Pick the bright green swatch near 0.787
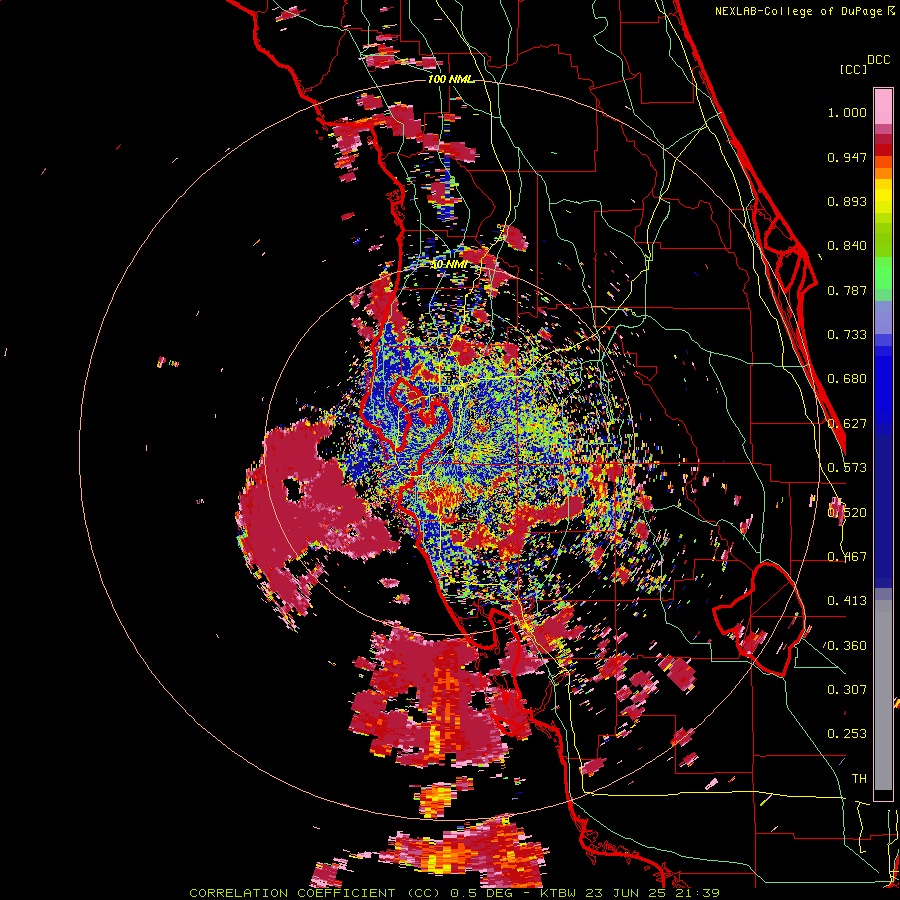 883,278
